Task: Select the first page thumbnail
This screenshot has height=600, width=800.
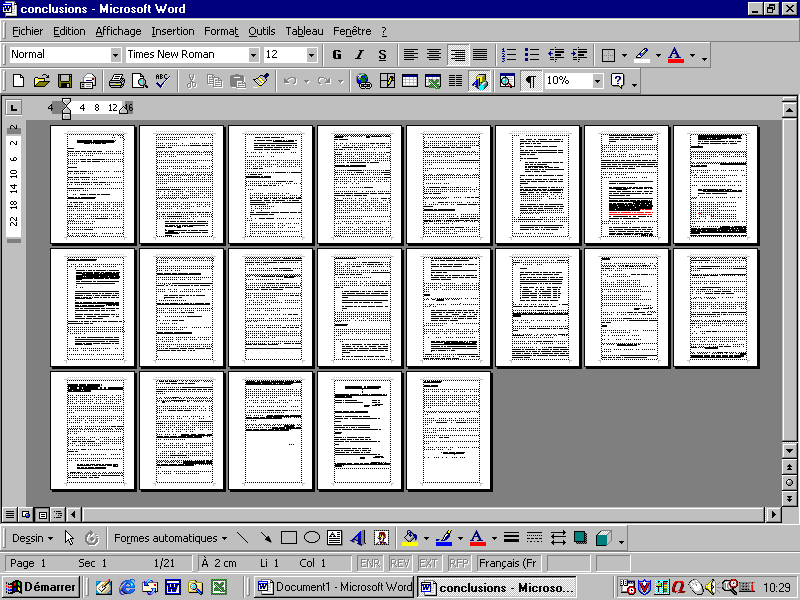Action: click(x=93, y=184)
